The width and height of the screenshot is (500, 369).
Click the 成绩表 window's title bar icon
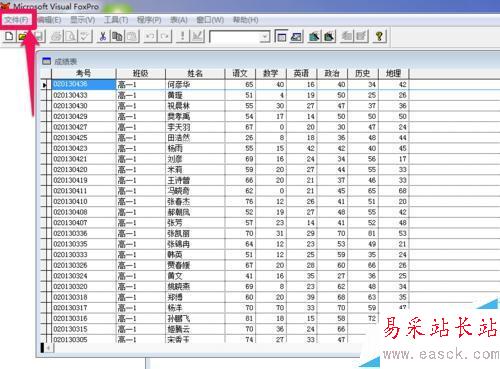(x=47, y=61)
